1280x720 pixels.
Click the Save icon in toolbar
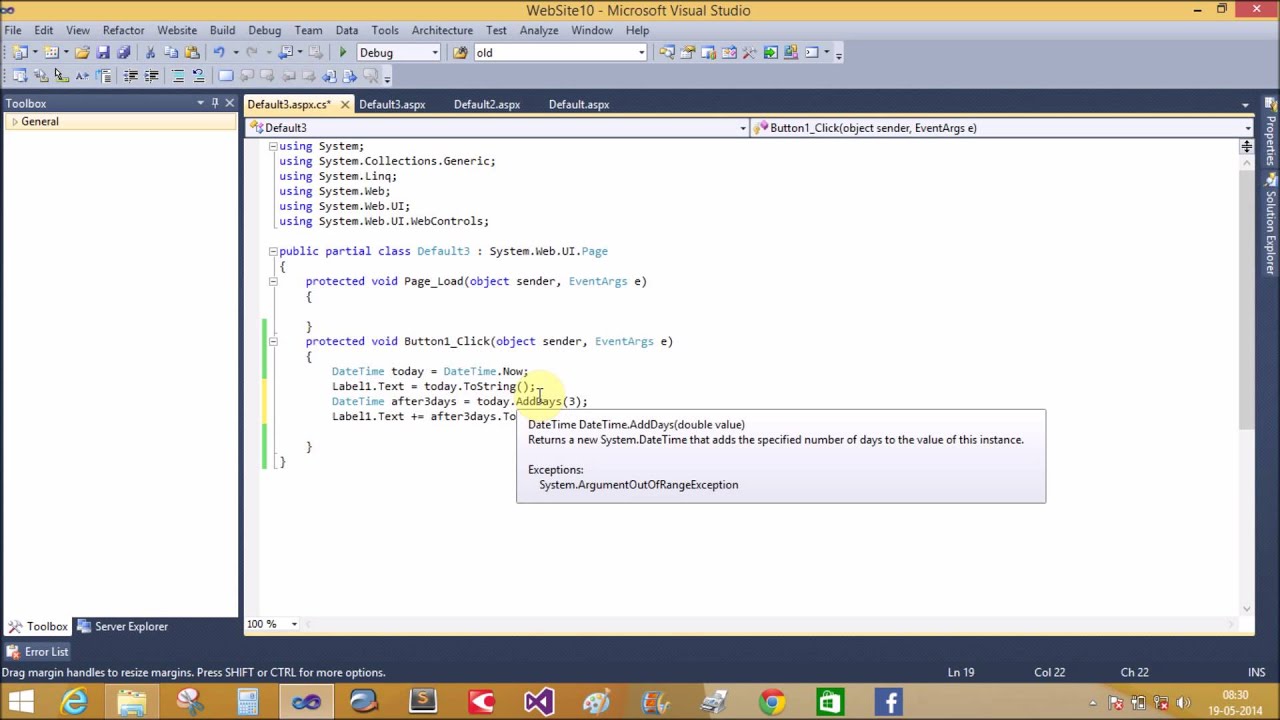click(x=103, y=52)
